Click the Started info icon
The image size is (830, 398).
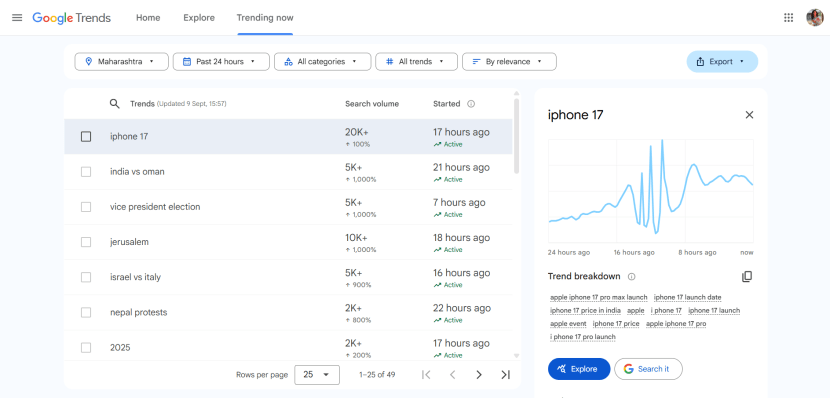click(471, 104)
